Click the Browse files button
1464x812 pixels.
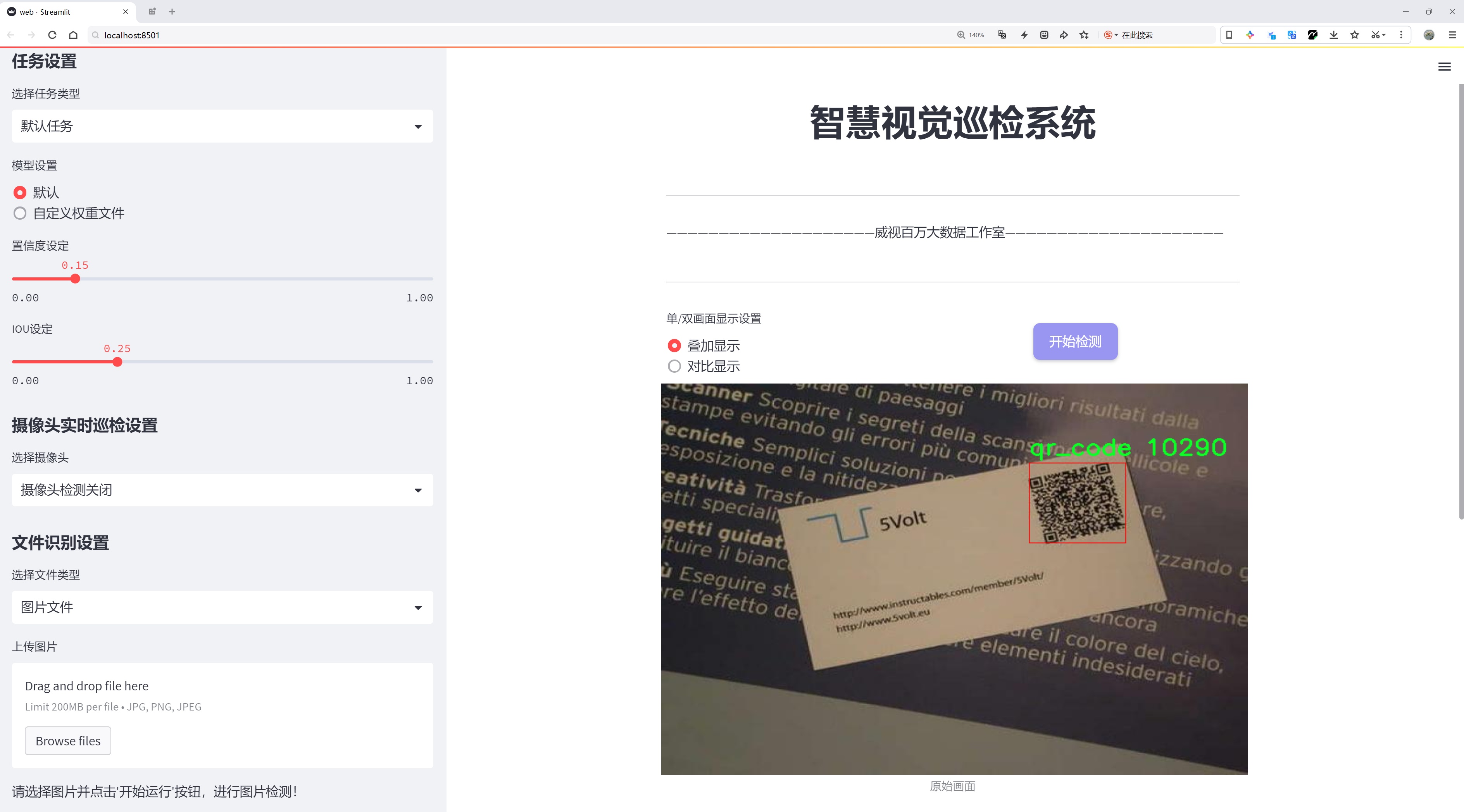point(67,741)
